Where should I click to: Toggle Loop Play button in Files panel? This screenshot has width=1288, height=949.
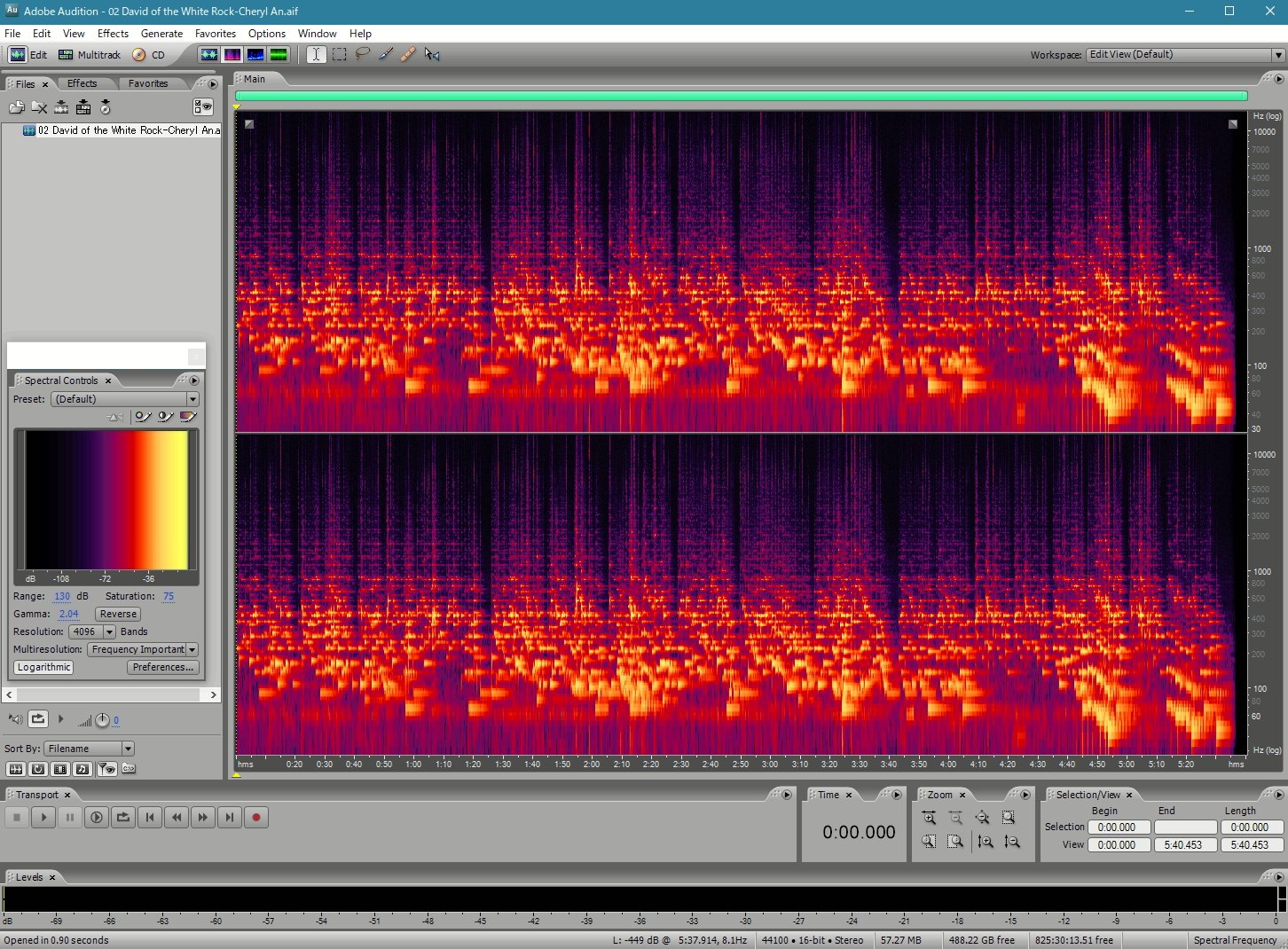[x=38, y=719]
